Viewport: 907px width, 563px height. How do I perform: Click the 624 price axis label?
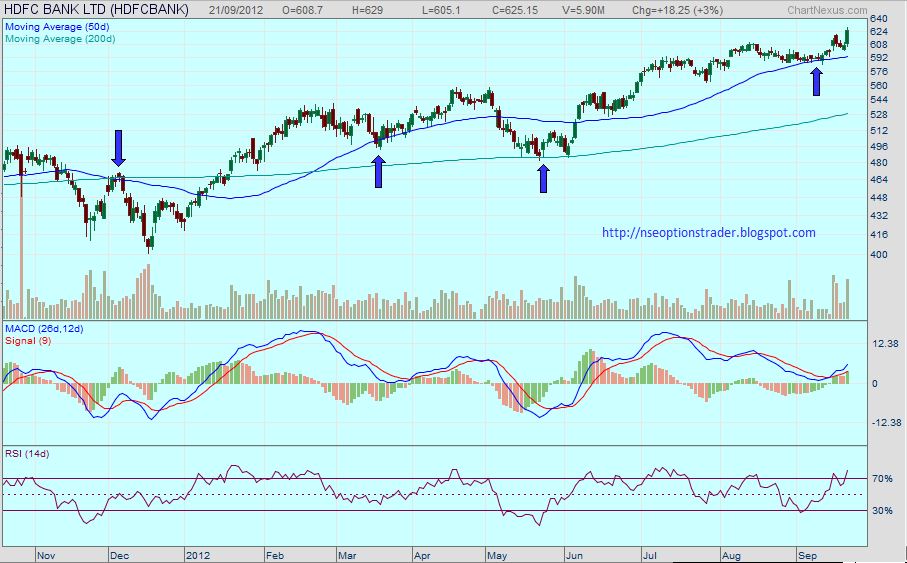pyautogui.click(x=879, y=31)
